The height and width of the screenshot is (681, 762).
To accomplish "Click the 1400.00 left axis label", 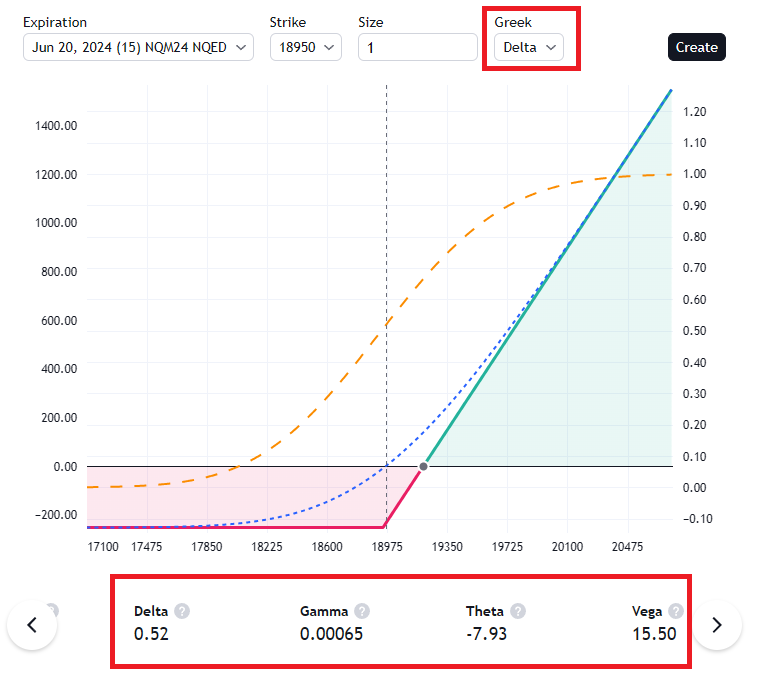I will 56,126.
